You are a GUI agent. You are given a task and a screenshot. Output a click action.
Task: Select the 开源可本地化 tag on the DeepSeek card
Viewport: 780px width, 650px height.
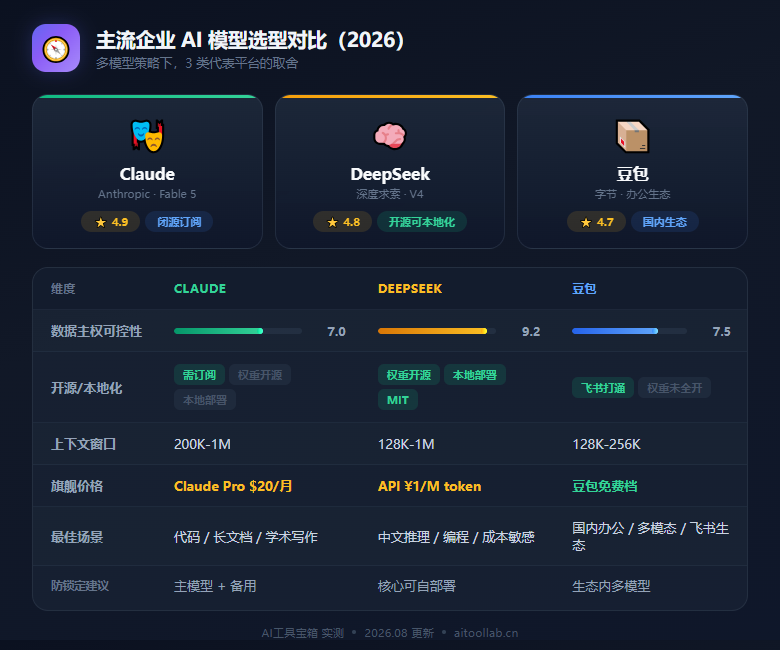click(x=421, y=222)
